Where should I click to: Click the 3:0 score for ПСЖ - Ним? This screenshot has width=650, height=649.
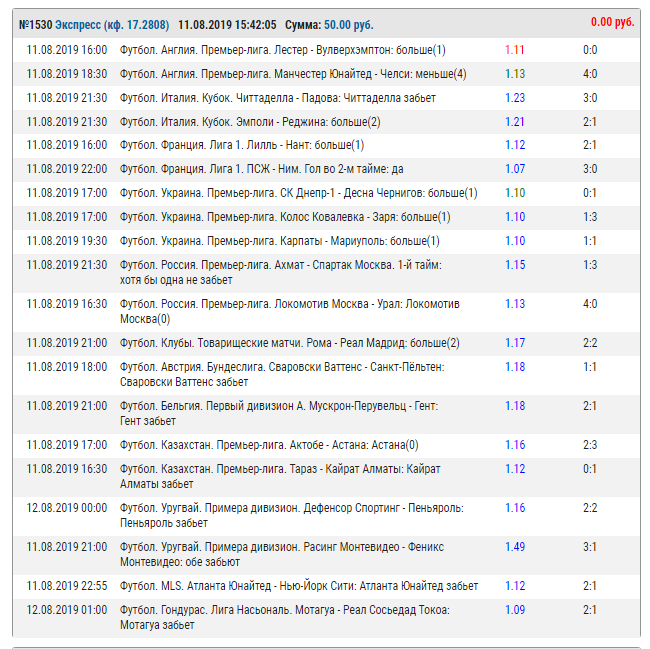(x=590, y=170)
